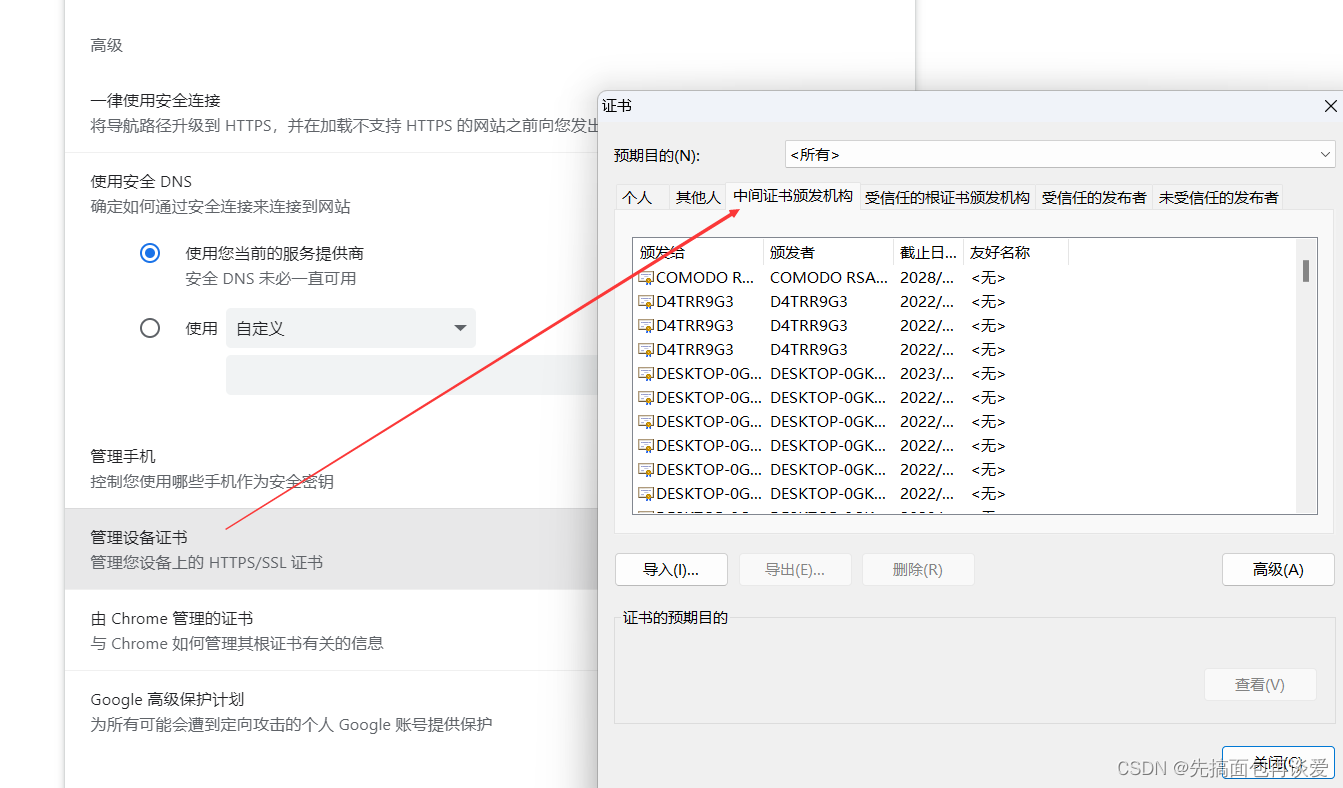Switch to the 其他人 tab

coord(698,198)
